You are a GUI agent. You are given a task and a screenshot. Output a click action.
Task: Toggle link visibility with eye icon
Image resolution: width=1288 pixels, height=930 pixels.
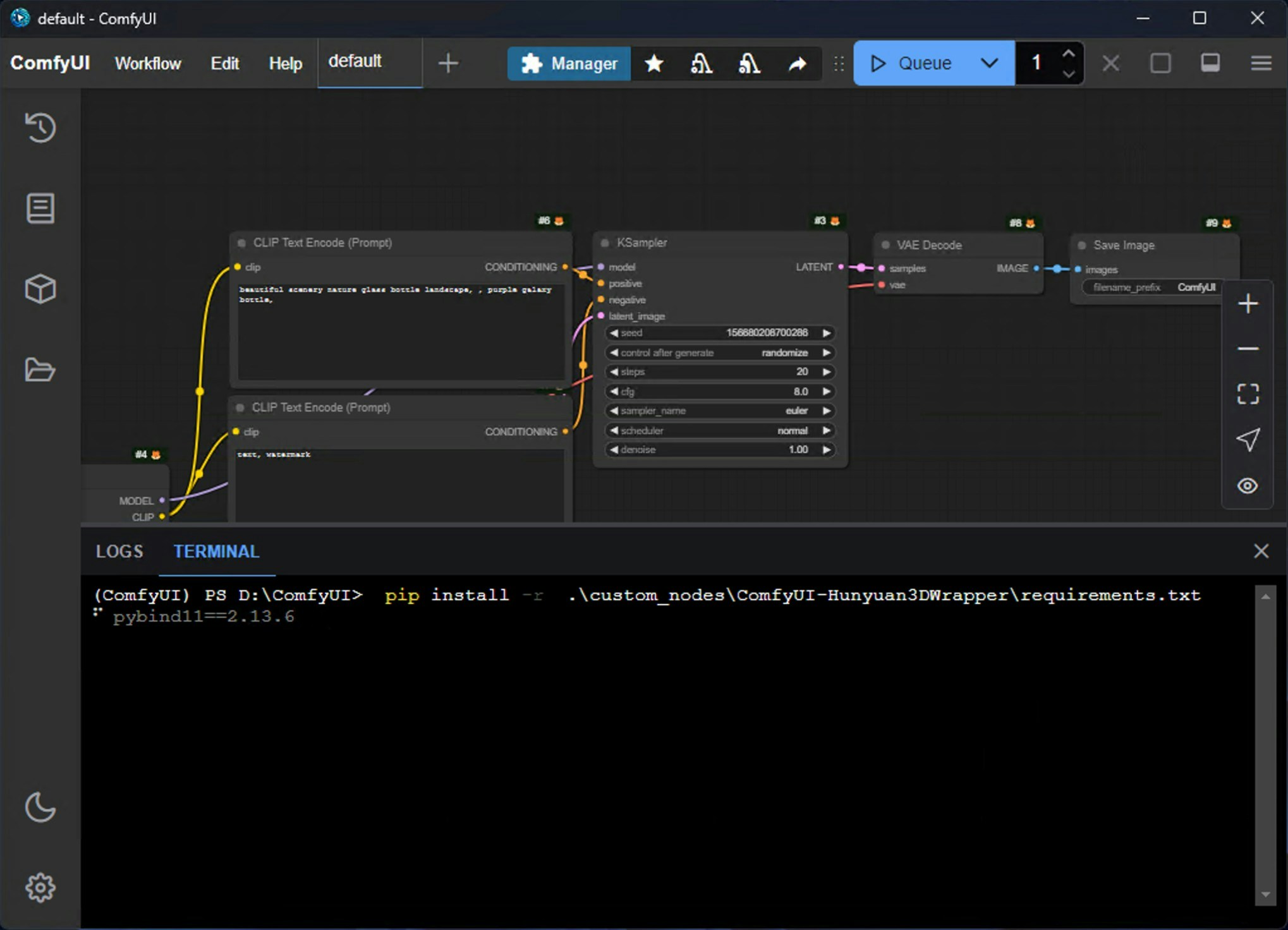1248,485
